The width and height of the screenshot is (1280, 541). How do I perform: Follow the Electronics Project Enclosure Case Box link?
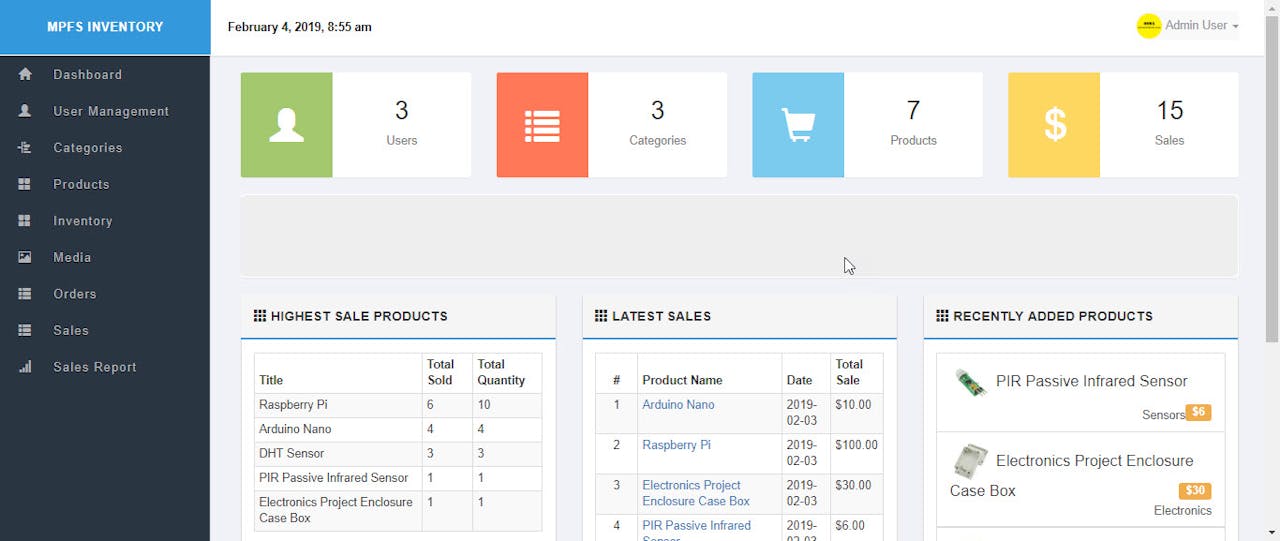[695, 493]
